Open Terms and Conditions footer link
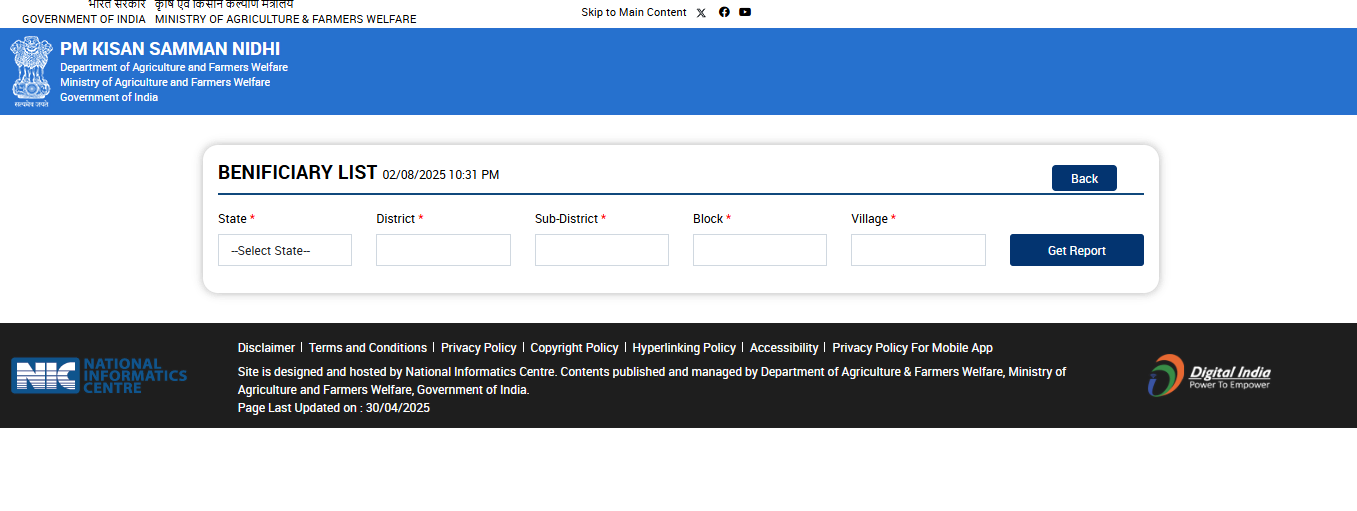1357x511 pixels. pos(368,348)
